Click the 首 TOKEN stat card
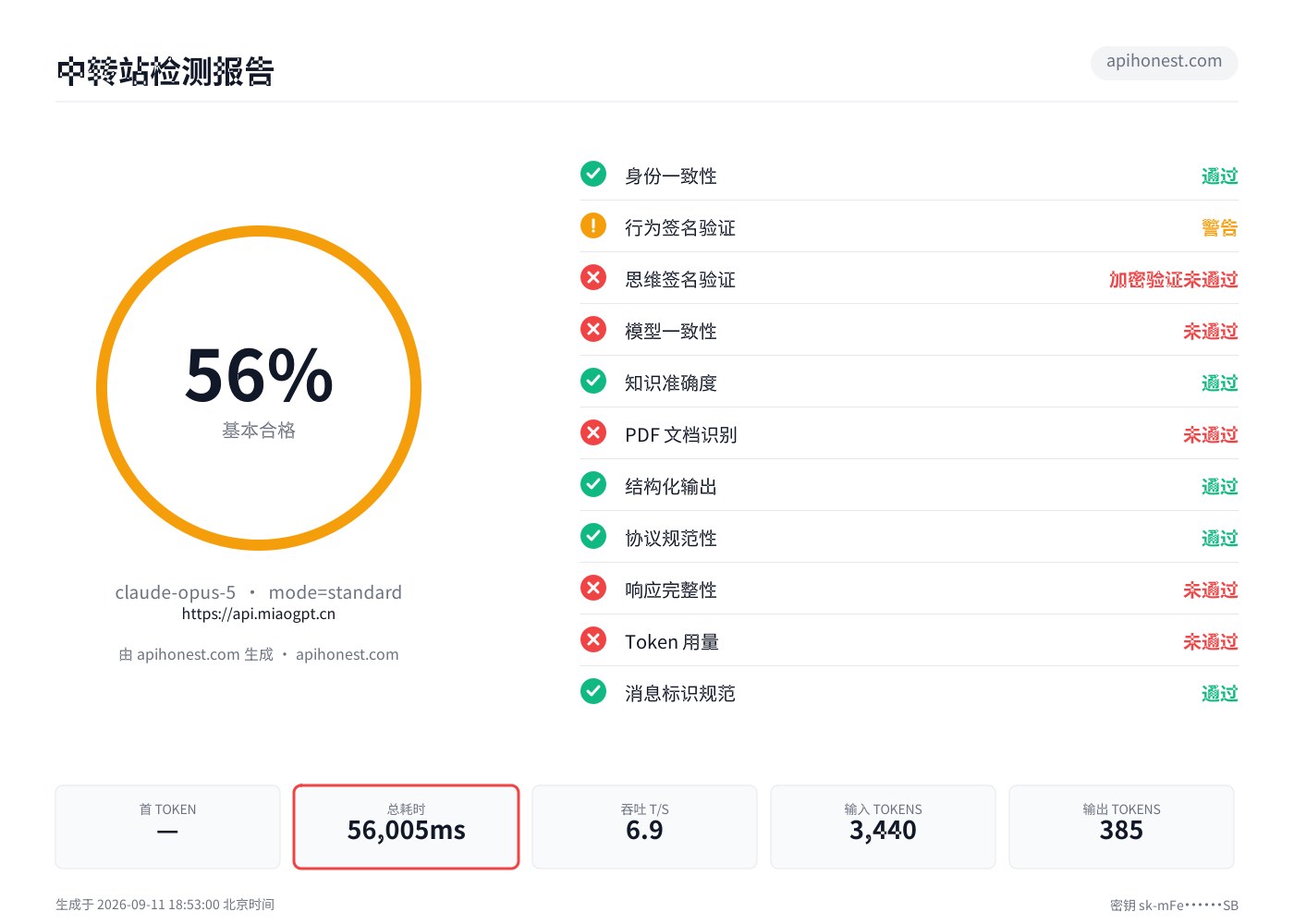The width and height of the screenshot is (1294, 924). [167, 827]
